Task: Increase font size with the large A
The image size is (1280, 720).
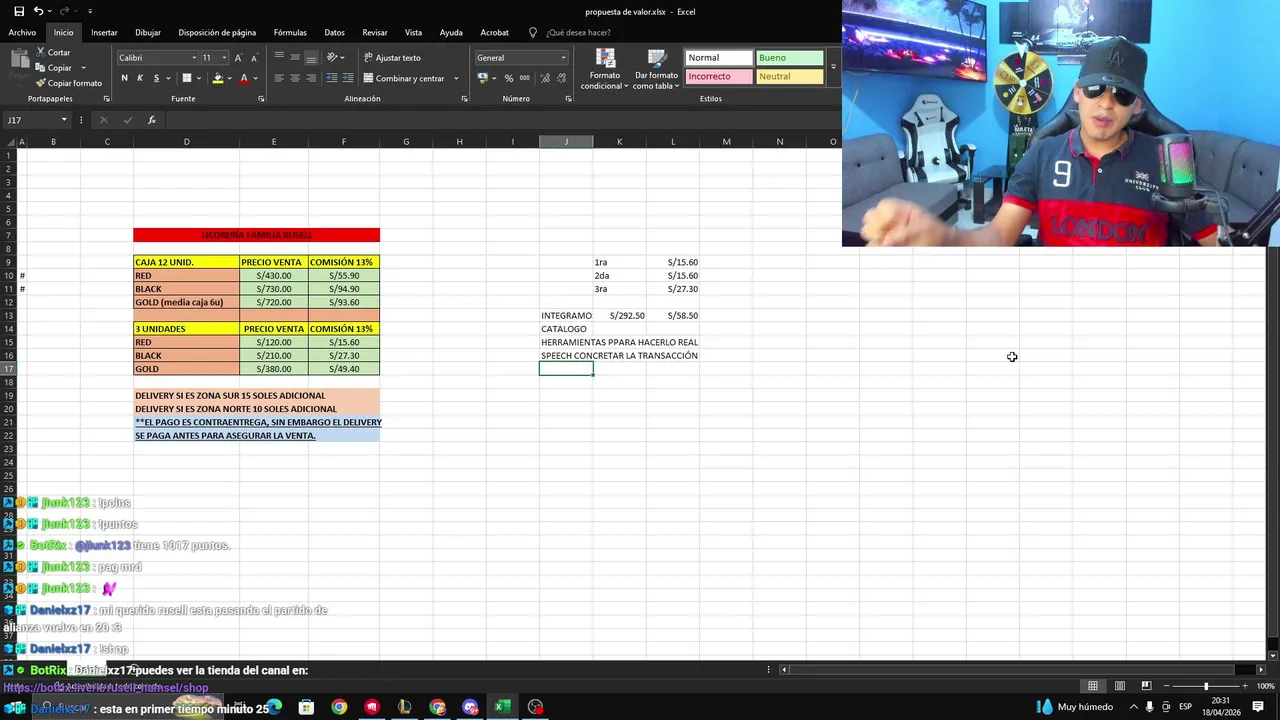Action: [x=238, y=58]
